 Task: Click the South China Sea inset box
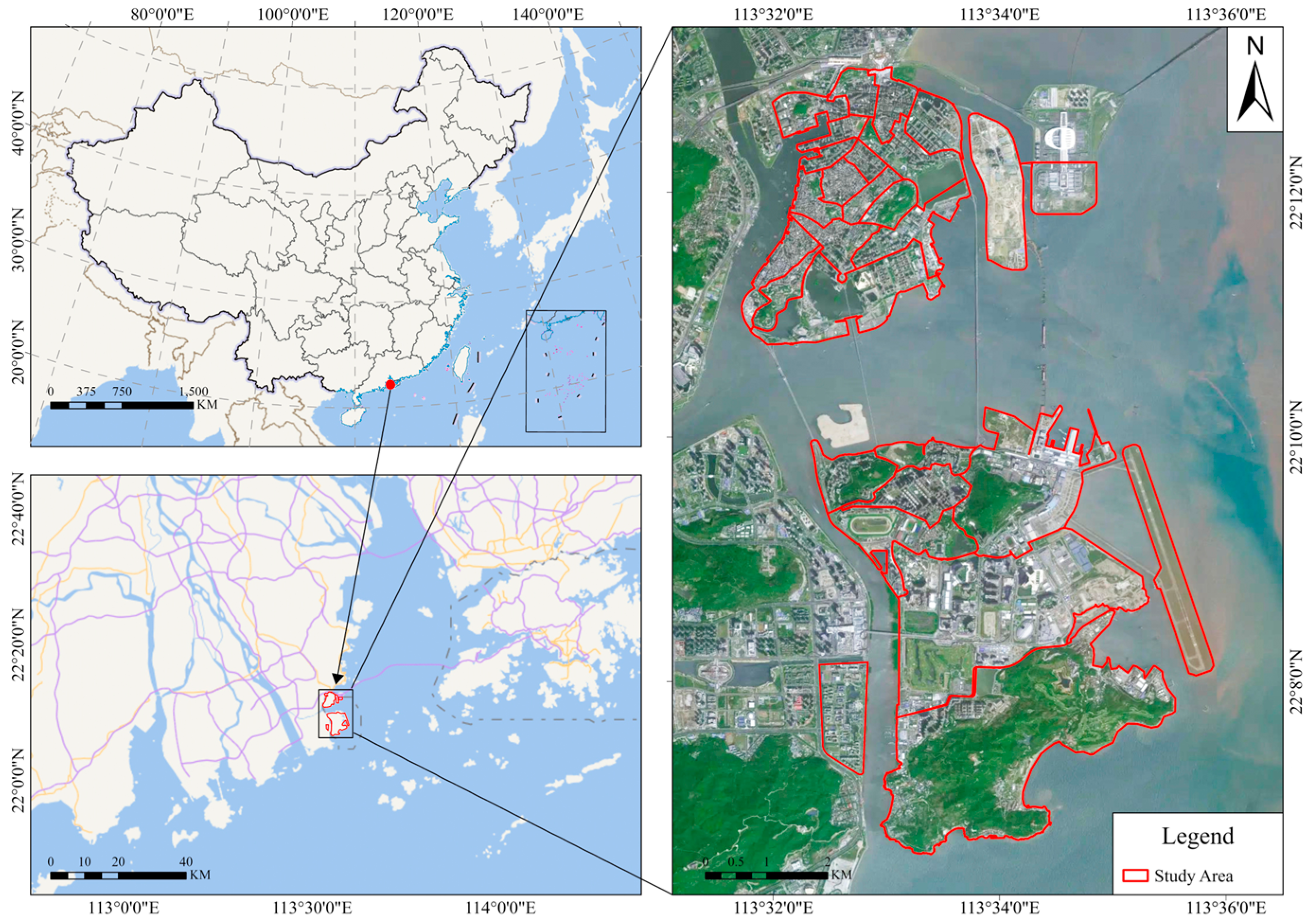565,371
